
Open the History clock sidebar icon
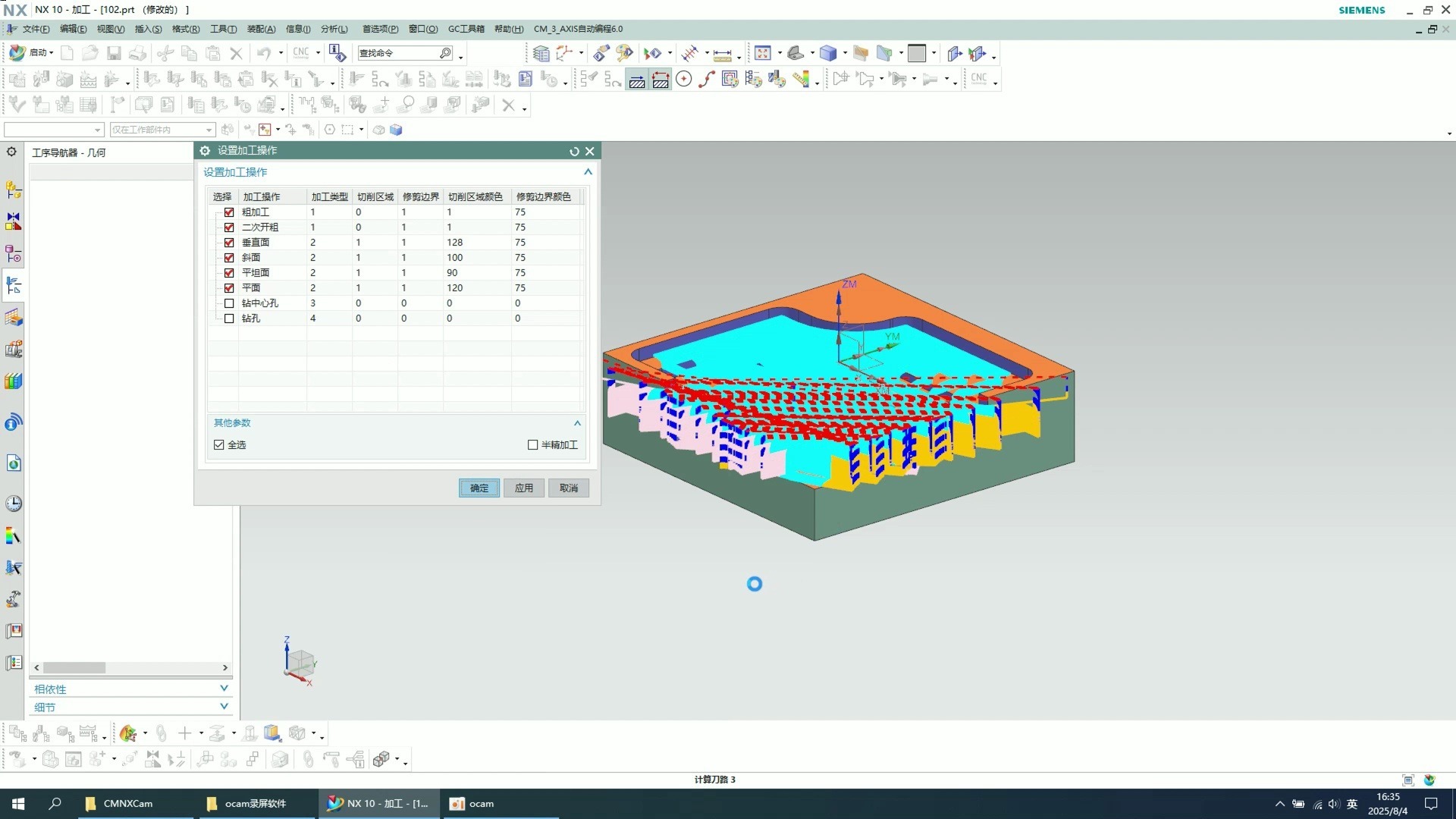[14, 504]
